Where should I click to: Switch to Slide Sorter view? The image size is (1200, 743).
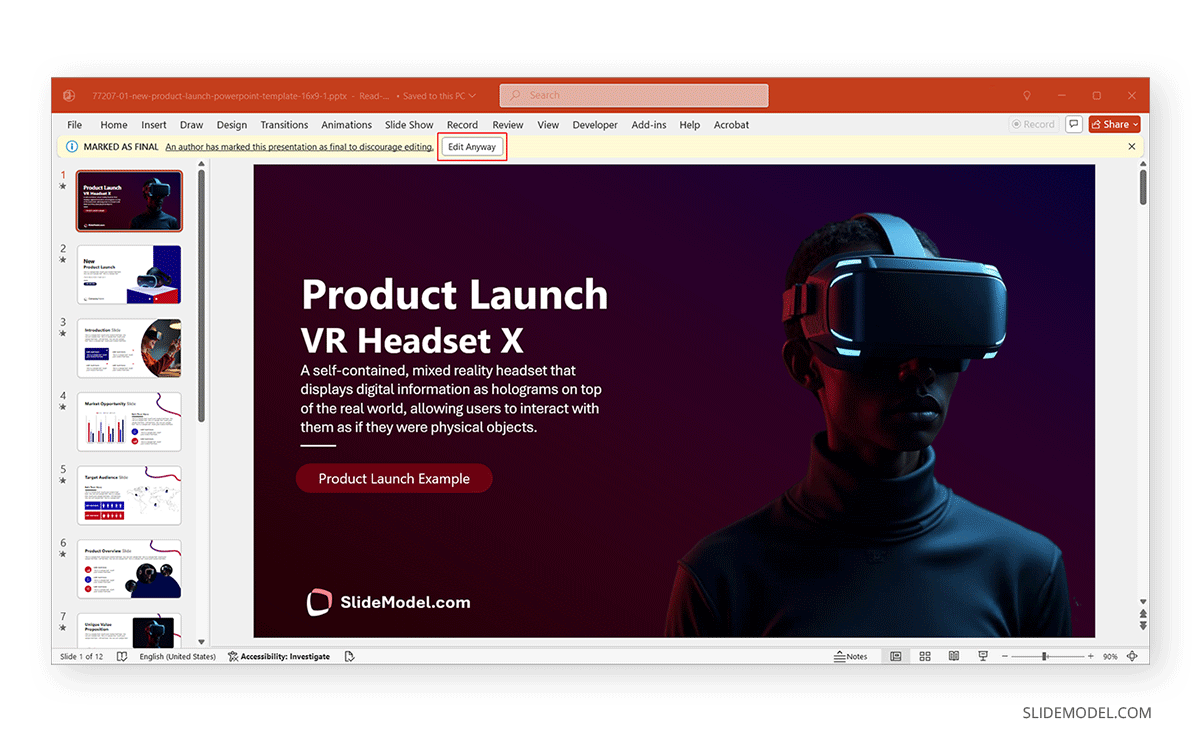click(x=924, y=656)
